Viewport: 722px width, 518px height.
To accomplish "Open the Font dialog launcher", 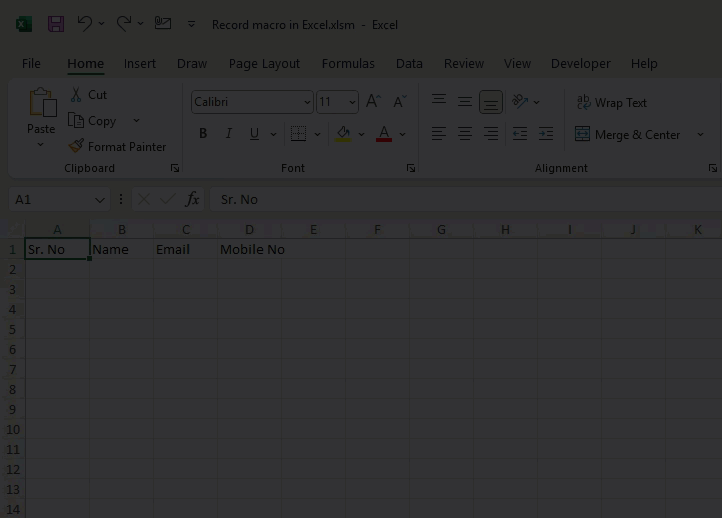I will pyautogui.click(x=411, y=168).
